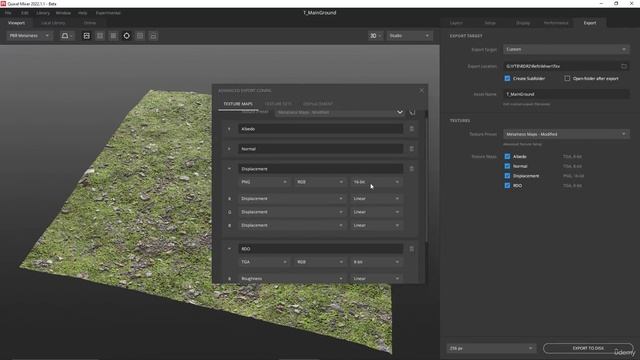640x360 pixels.
Task: Open Roughness channel source dropdown under RDO
Action: [x=292, y=278]
